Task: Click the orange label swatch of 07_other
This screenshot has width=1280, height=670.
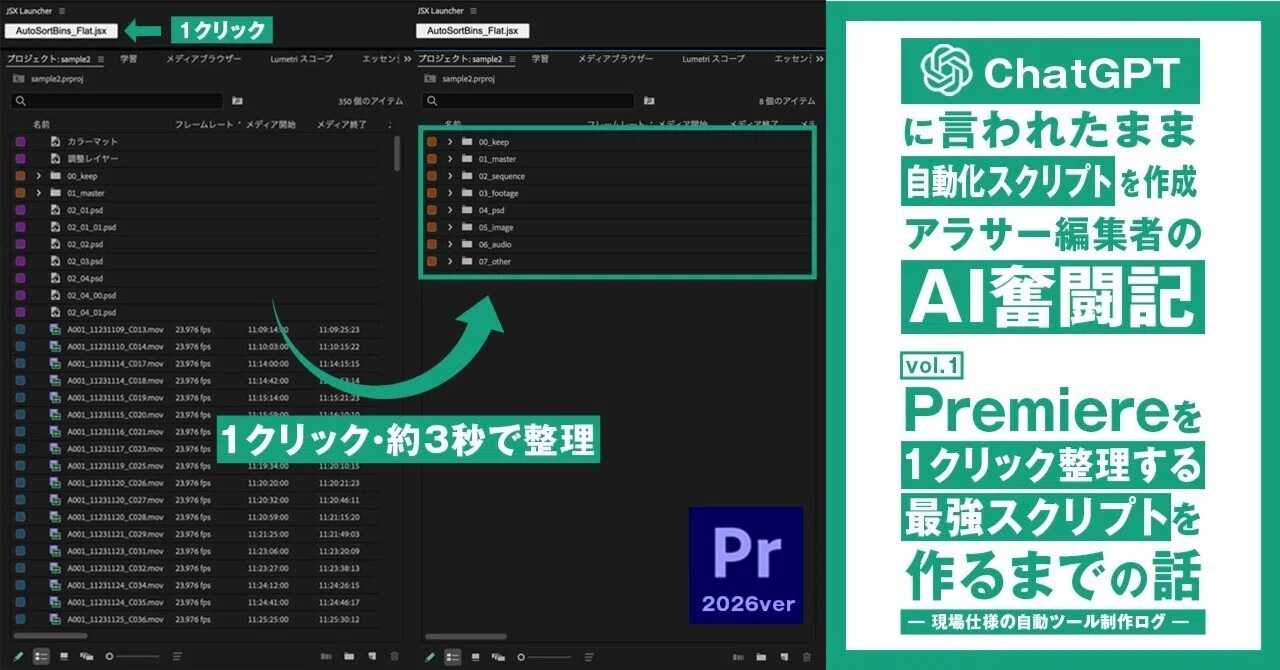Action: [432, 261]
